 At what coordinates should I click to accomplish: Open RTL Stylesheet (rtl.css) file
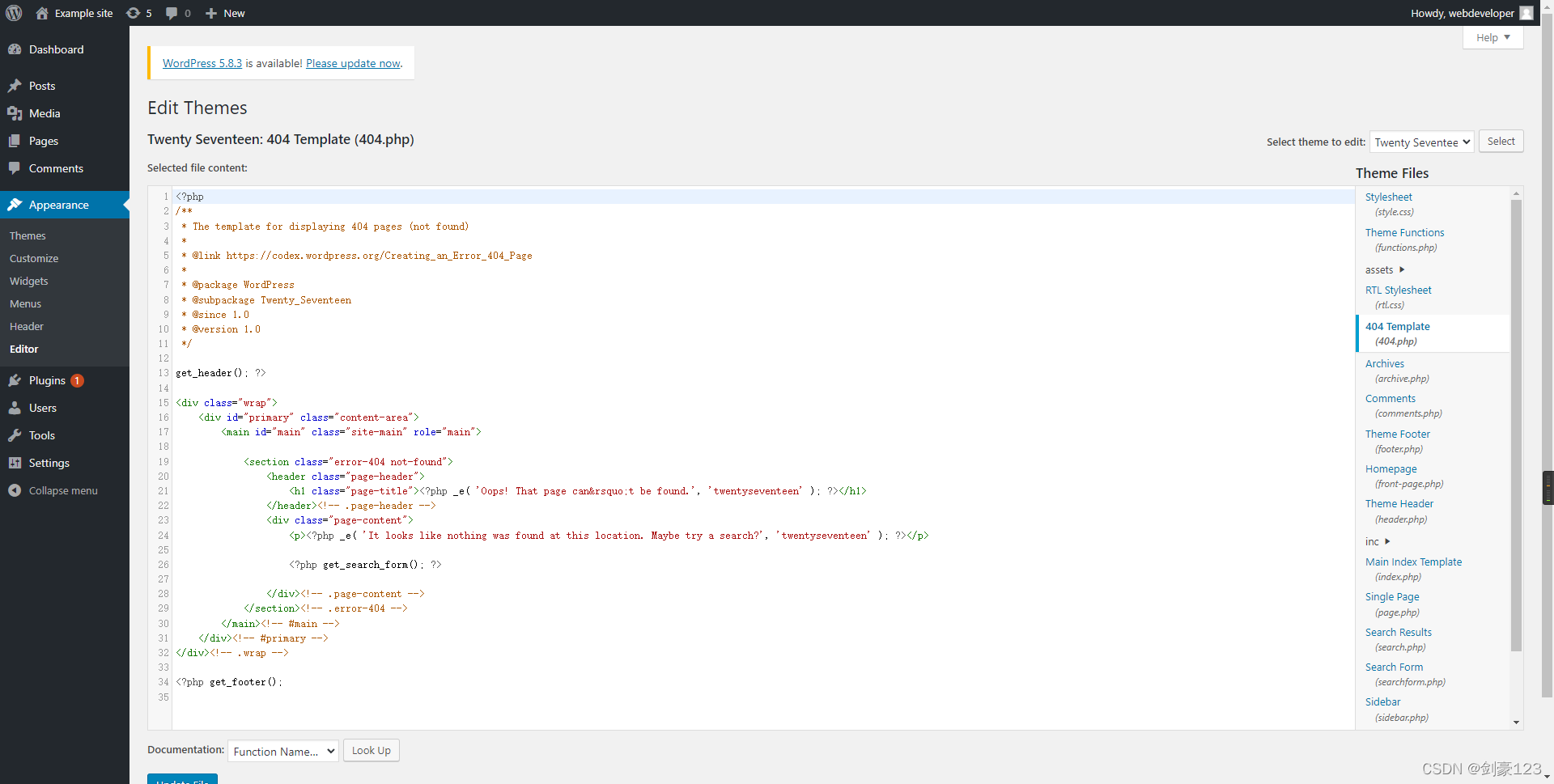pyautogui.click(x=1398, y=297)
